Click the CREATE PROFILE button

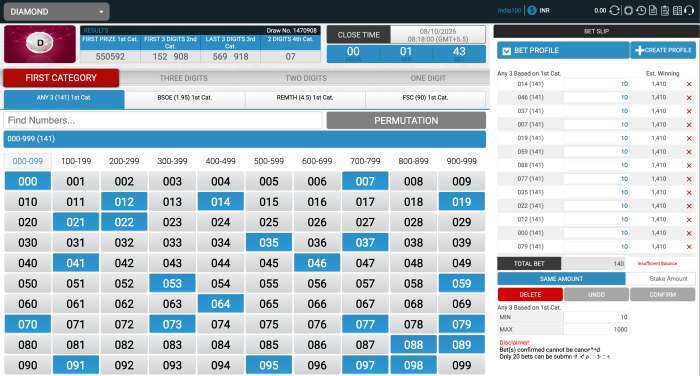point(663,50)
